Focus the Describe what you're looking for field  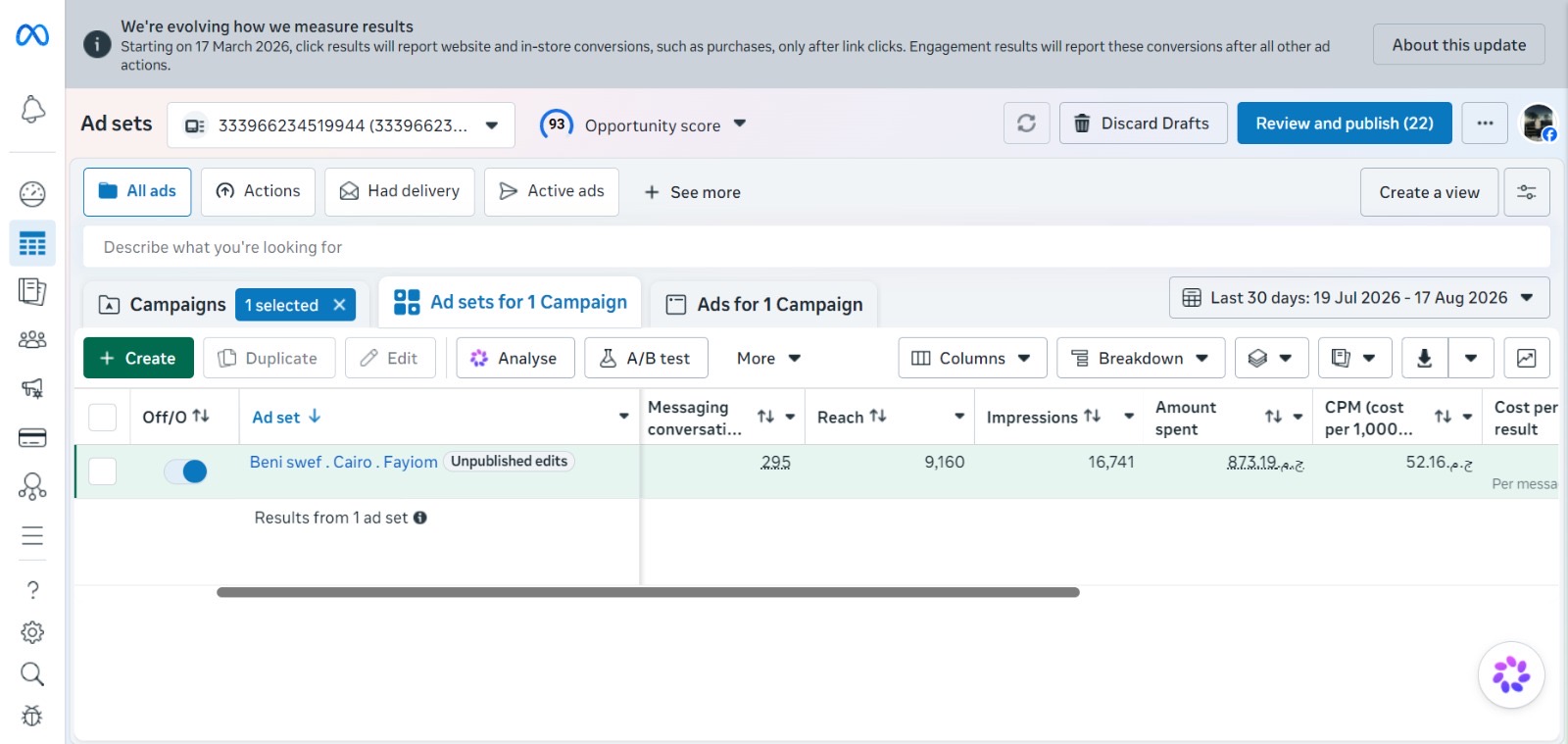tap(816, 247)
